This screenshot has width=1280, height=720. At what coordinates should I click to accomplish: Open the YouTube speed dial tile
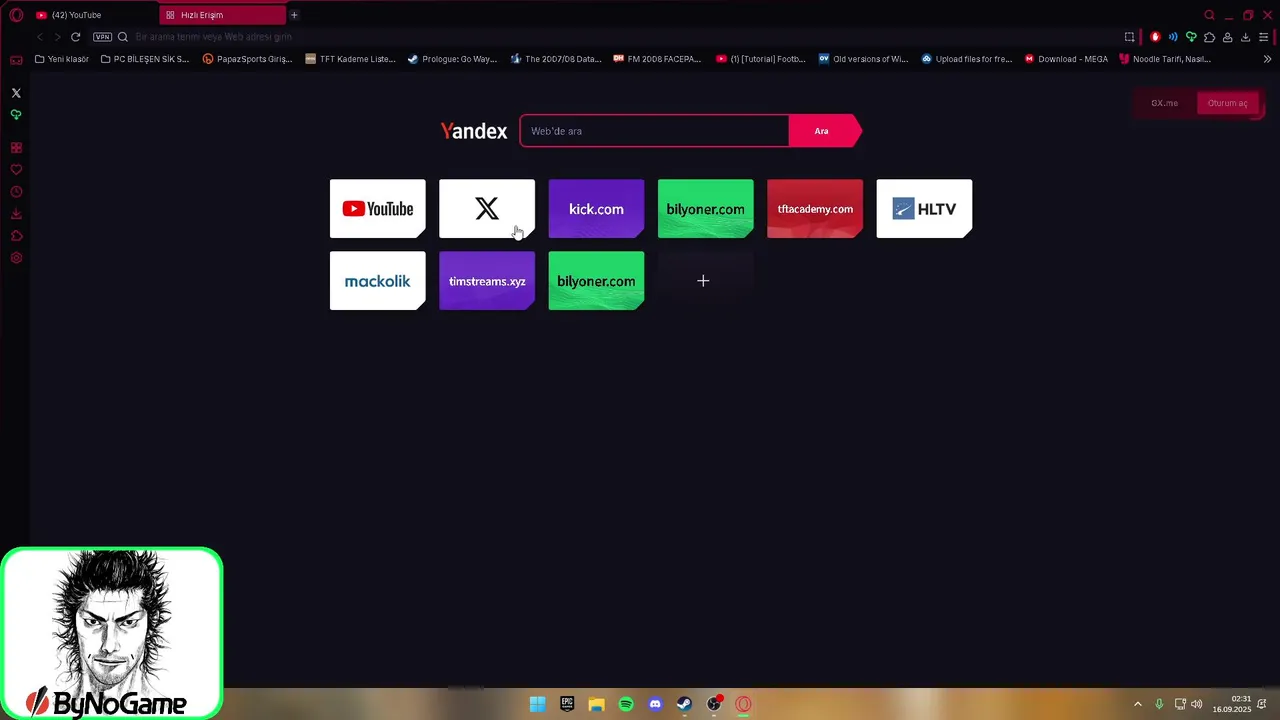(378, 209)
